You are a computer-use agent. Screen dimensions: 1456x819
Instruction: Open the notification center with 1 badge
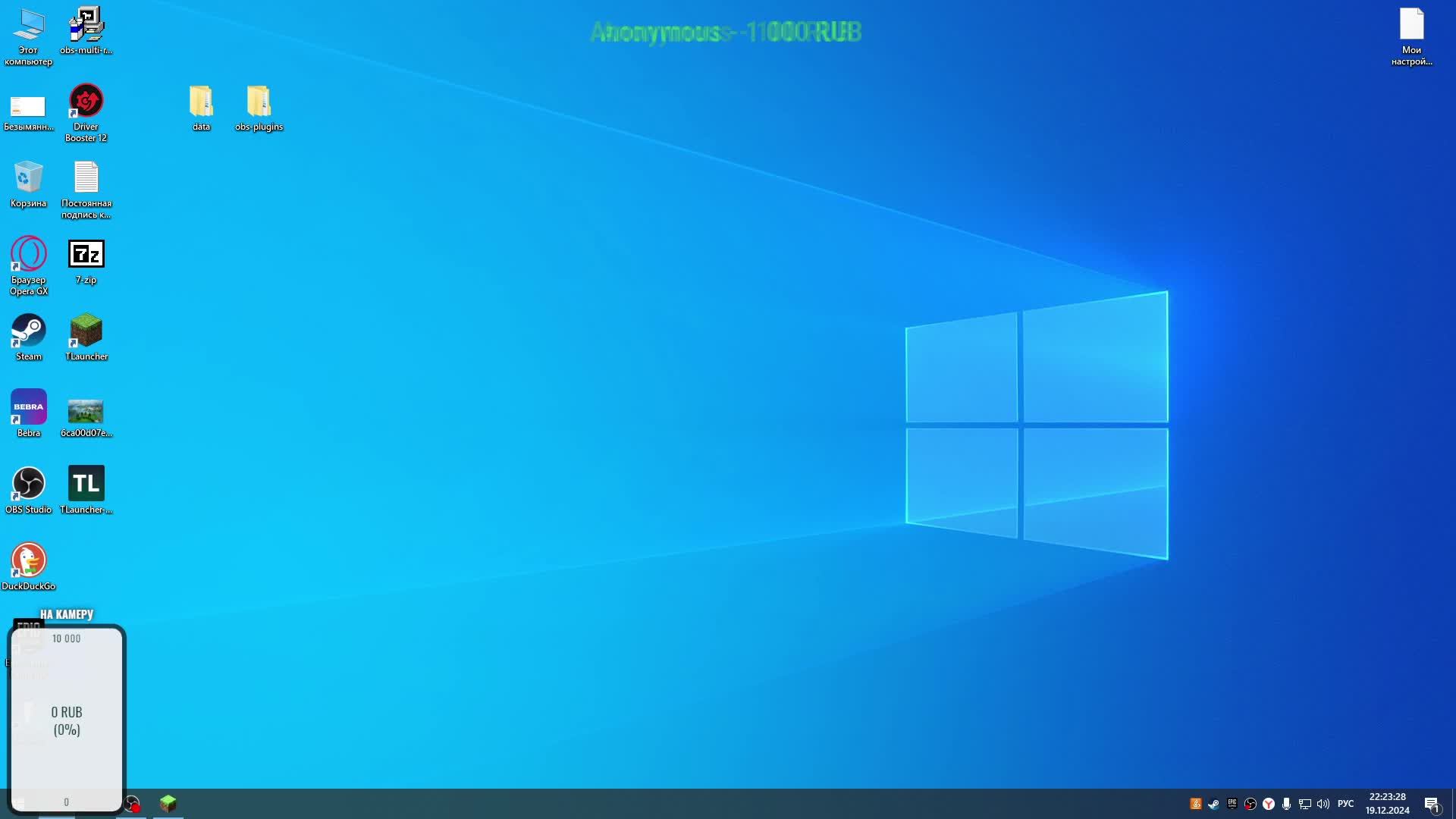pos(1432,804)
